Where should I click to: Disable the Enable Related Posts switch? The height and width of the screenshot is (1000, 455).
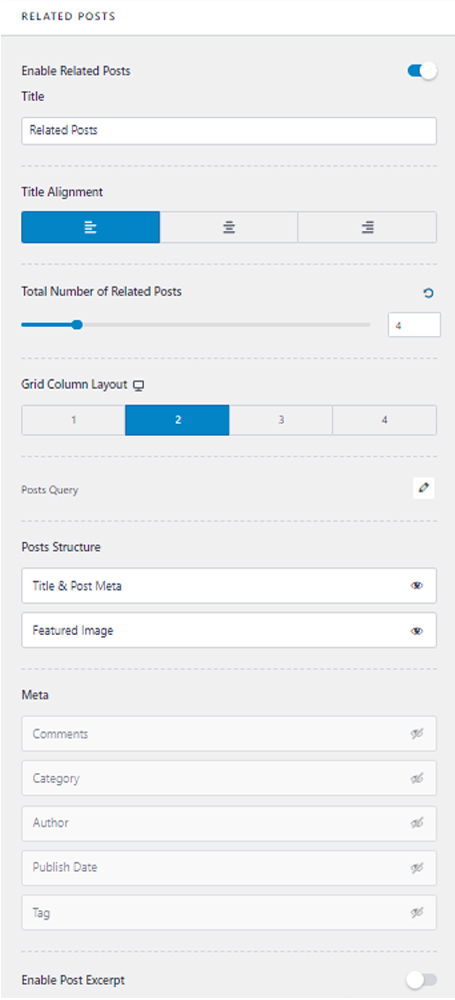pos(422,71)
